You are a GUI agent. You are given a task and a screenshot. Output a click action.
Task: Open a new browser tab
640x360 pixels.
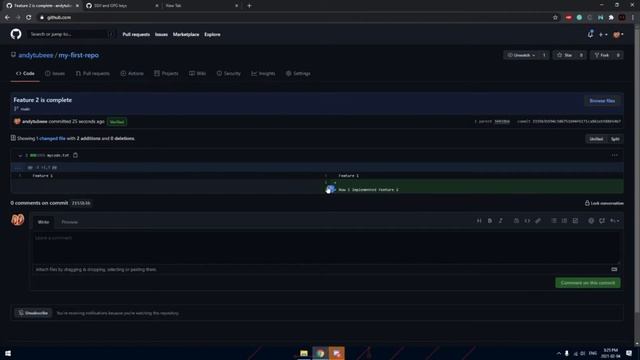click(x=249, y=6)
